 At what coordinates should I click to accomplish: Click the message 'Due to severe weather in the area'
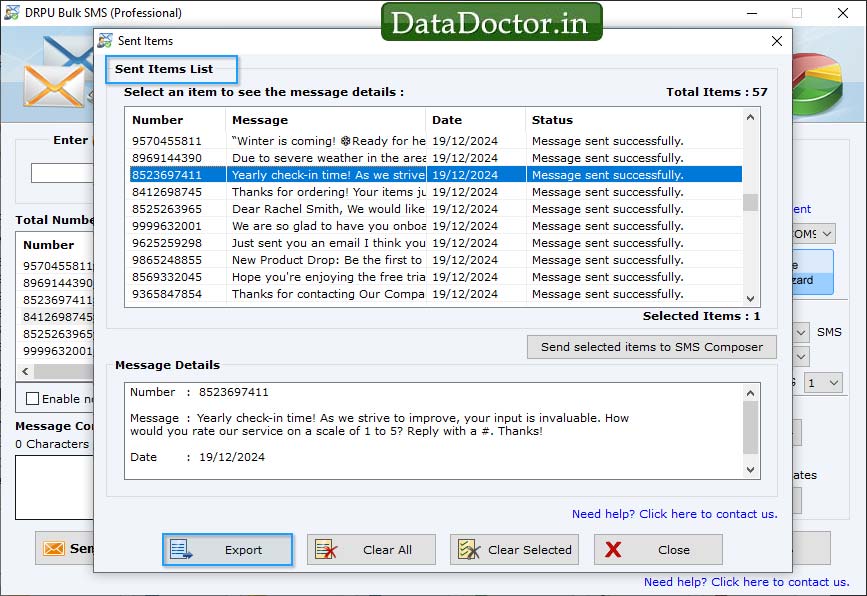(x=328, y=158)
